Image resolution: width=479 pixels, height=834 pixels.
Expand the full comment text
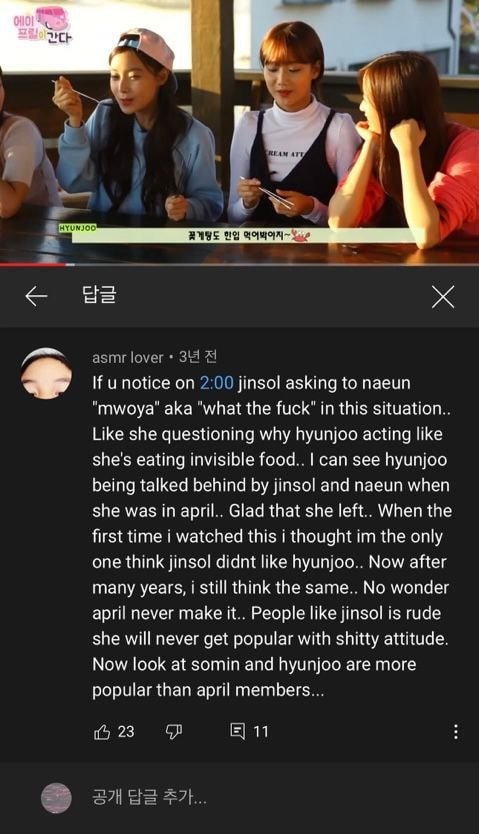coord(270,536)
